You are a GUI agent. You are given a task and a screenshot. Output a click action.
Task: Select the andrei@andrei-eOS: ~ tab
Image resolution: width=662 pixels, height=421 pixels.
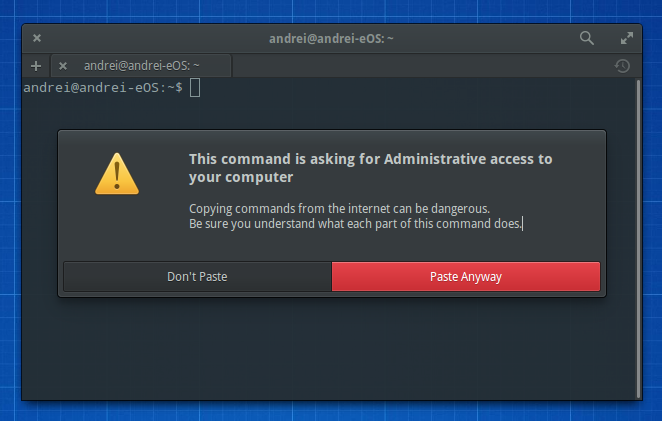(142, 66)
